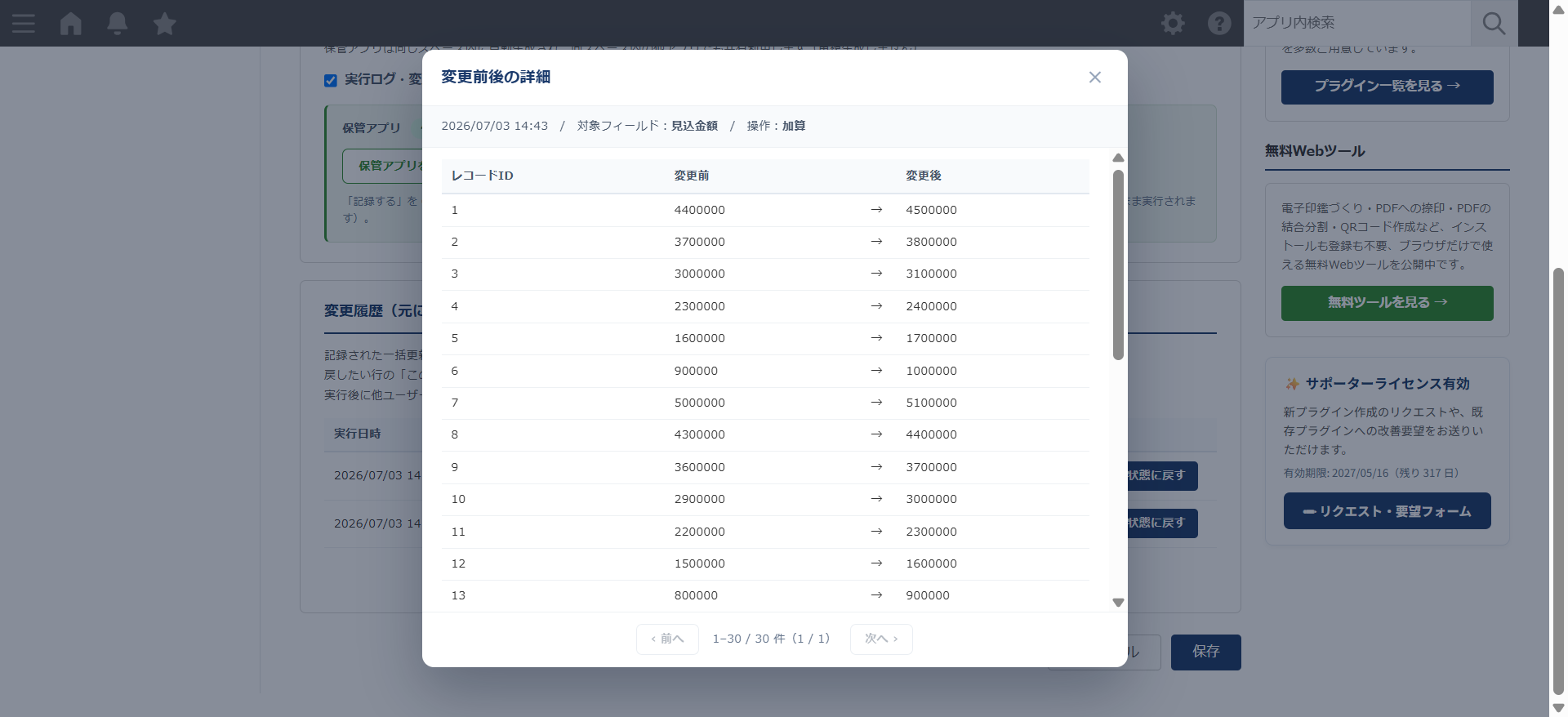1568x717 pixels.
Task: Click record ID 13 in the table
Action: 458,595
